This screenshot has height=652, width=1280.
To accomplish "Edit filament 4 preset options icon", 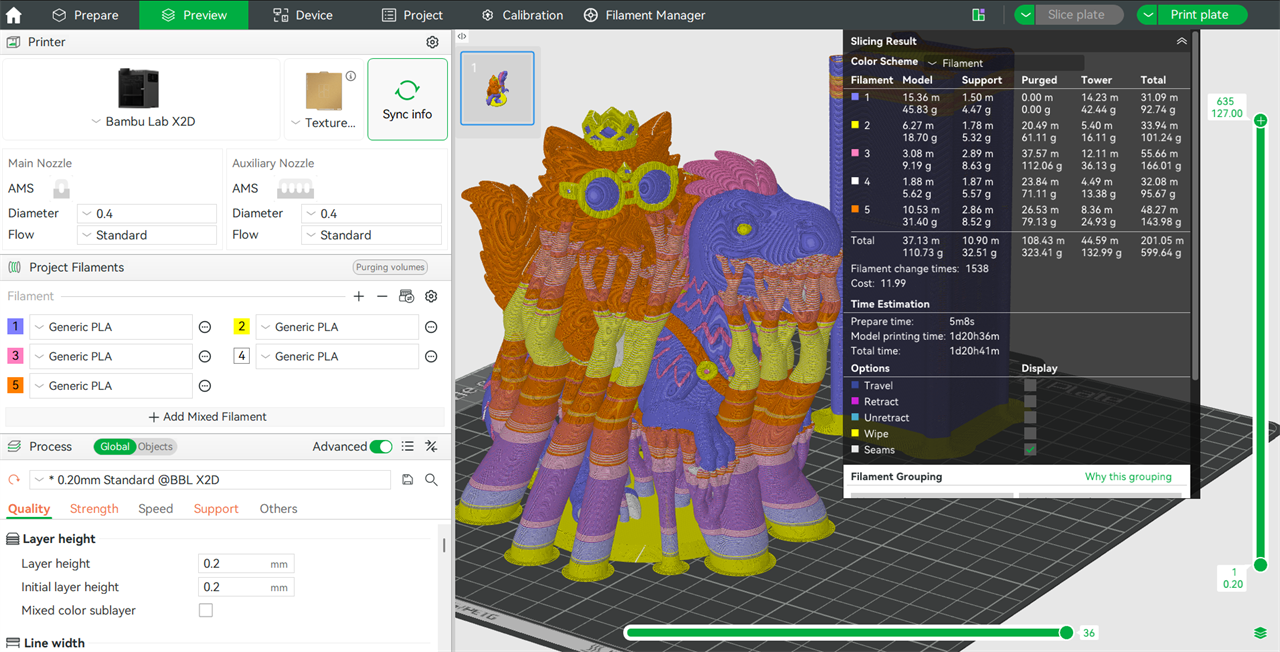I will [431, 356].
